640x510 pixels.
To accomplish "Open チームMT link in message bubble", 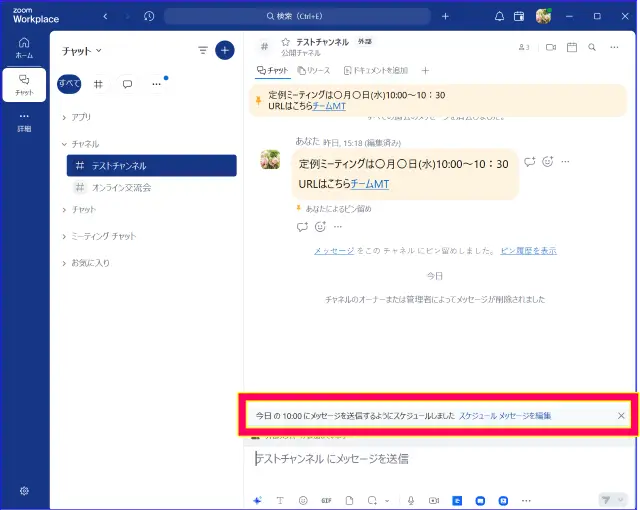I will coord(370,184).
